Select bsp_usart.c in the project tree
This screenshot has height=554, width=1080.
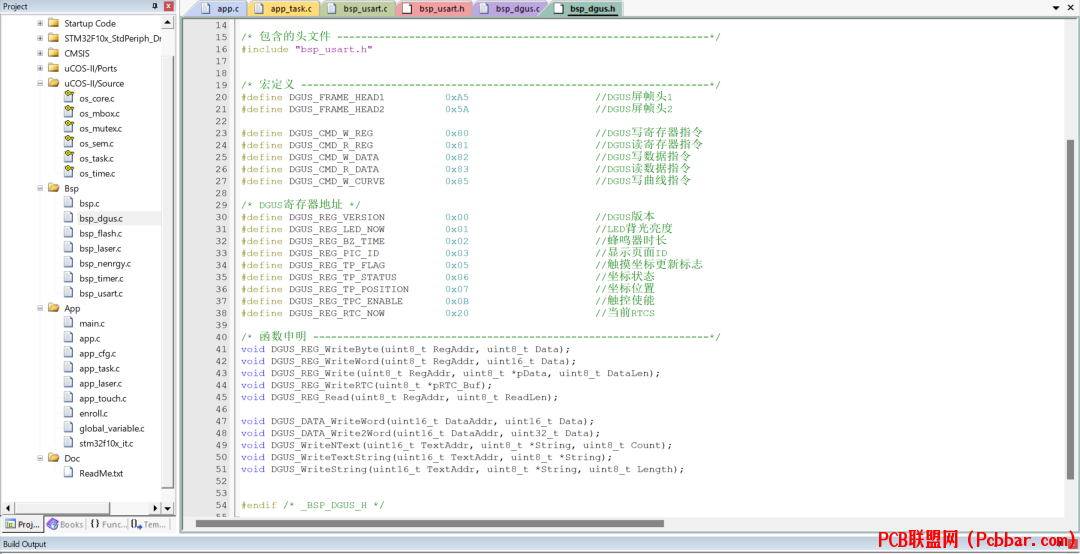pos(101,294)
